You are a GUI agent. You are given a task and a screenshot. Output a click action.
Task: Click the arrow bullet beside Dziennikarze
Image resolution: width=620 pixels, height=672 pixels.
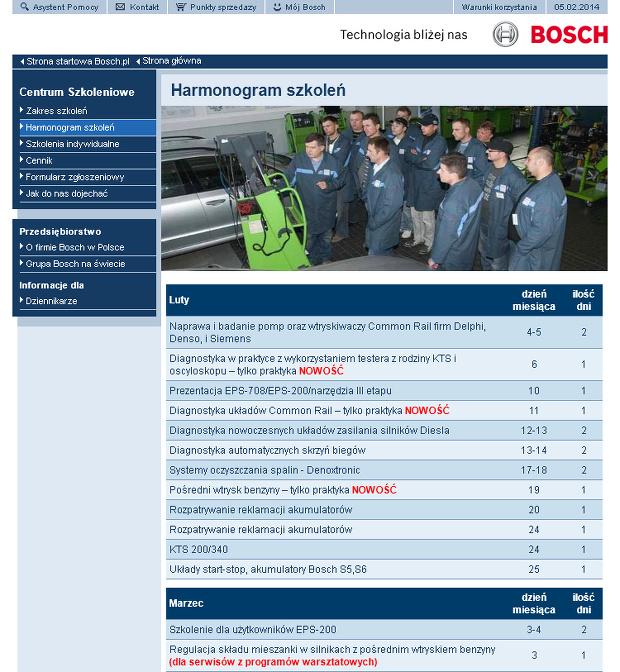point(21,300)
